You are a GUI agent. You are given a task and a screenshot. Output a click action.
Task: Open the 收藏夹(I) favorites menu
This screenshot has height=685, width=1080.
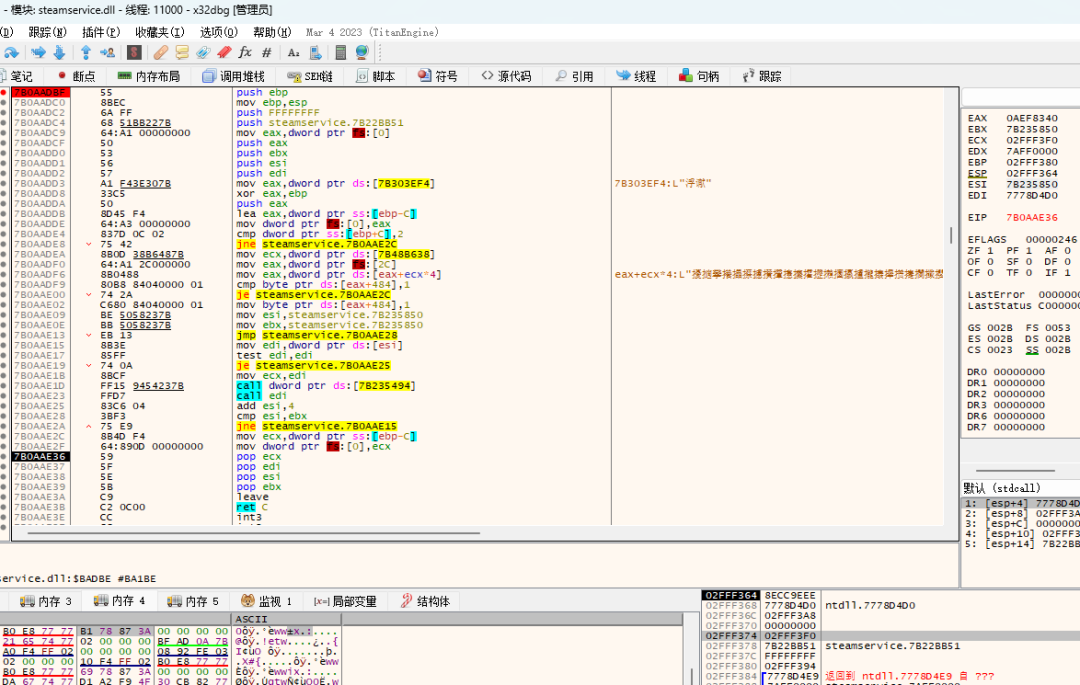[160, 32]
